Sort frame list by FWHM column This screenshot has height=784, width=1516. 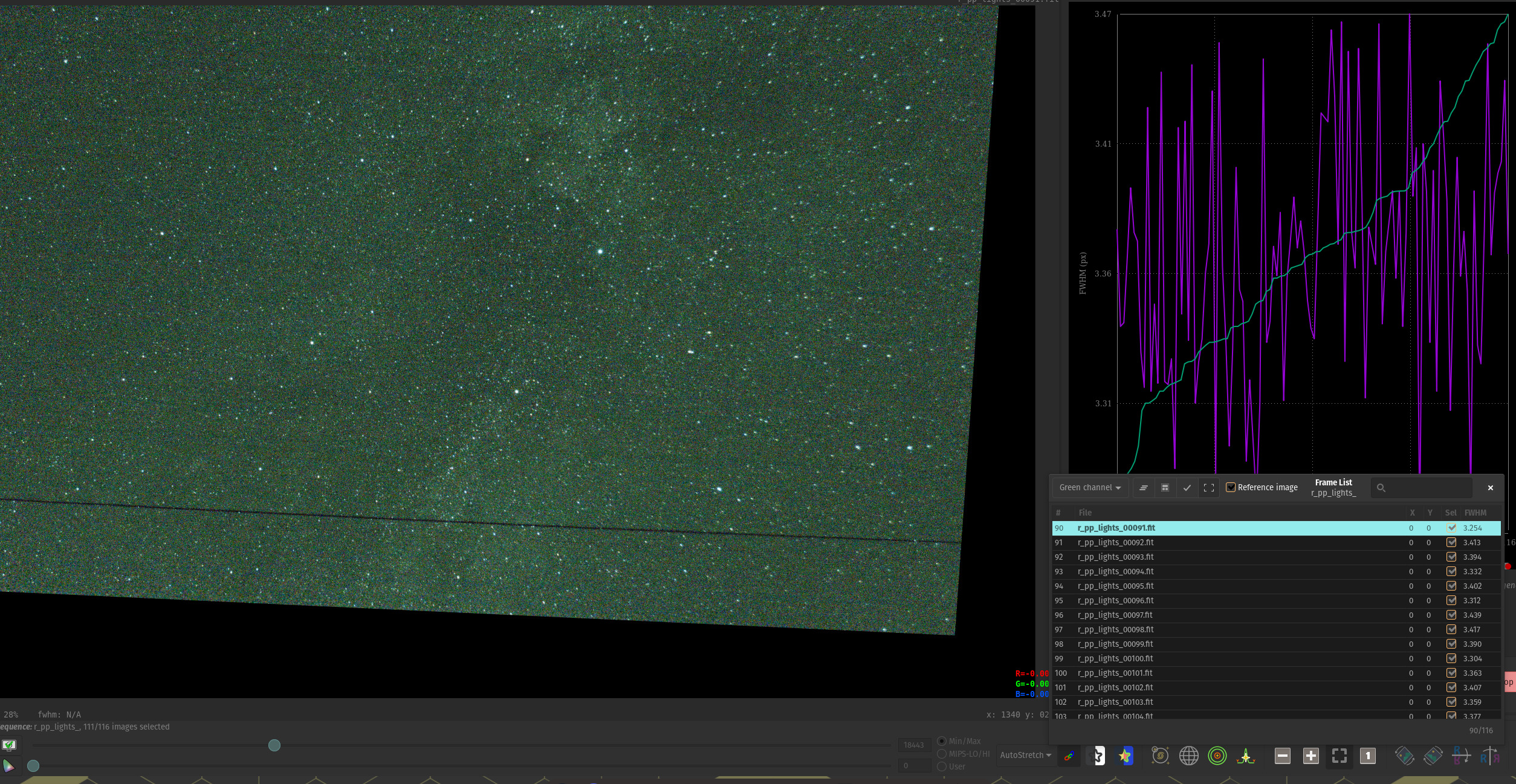pyautogui.click(x=1475, y=513)
